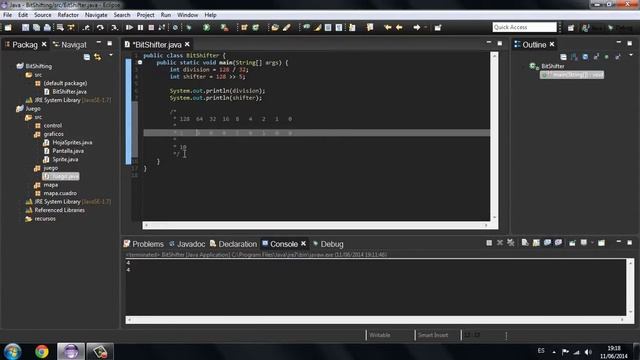Click the Resume playback icon in toolbar
This screenshot has width=640, height=360.
coord(129,27)
